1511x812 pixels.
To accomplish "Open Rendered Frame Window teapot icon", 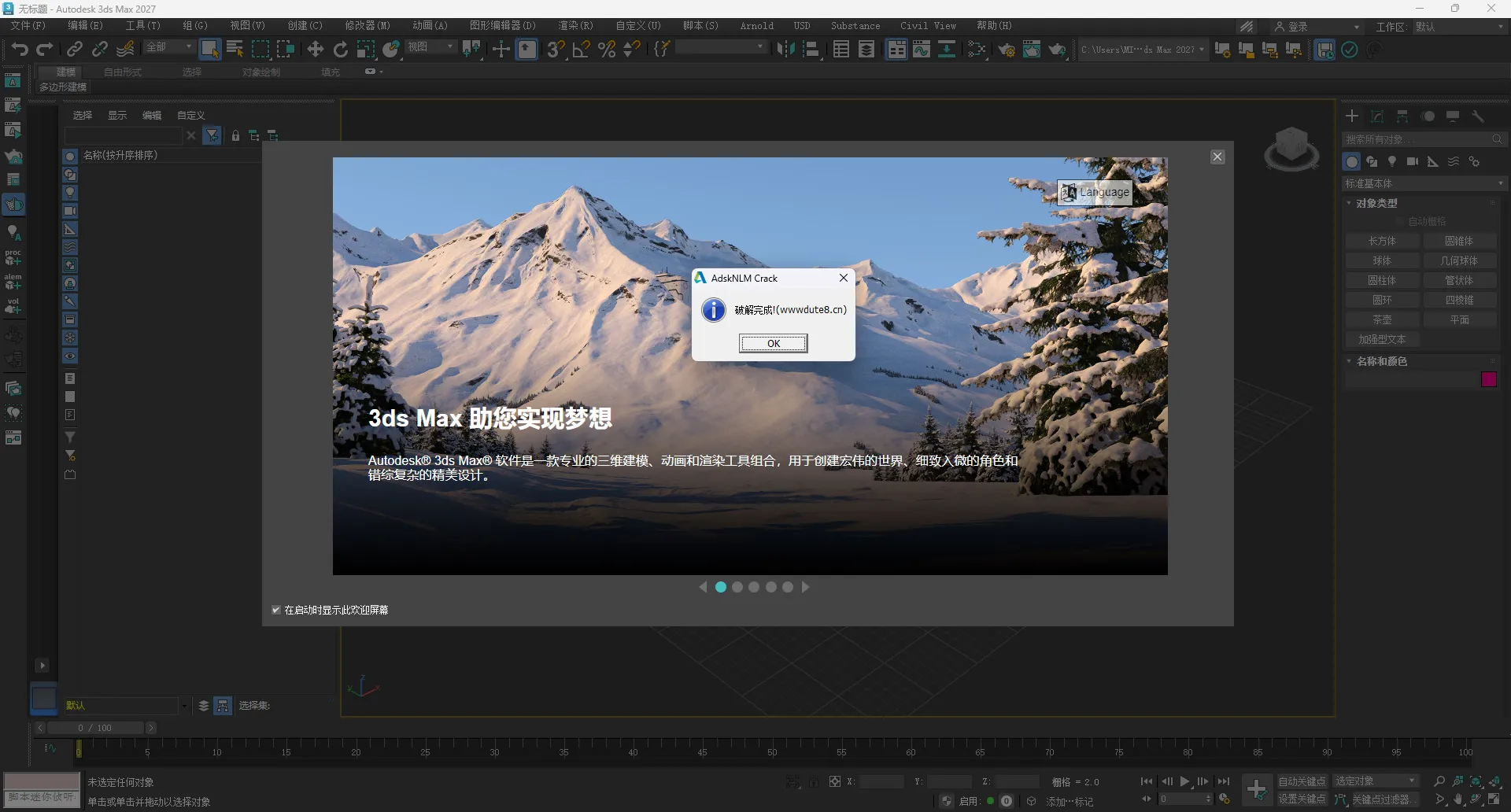I will pos(1032,50).
